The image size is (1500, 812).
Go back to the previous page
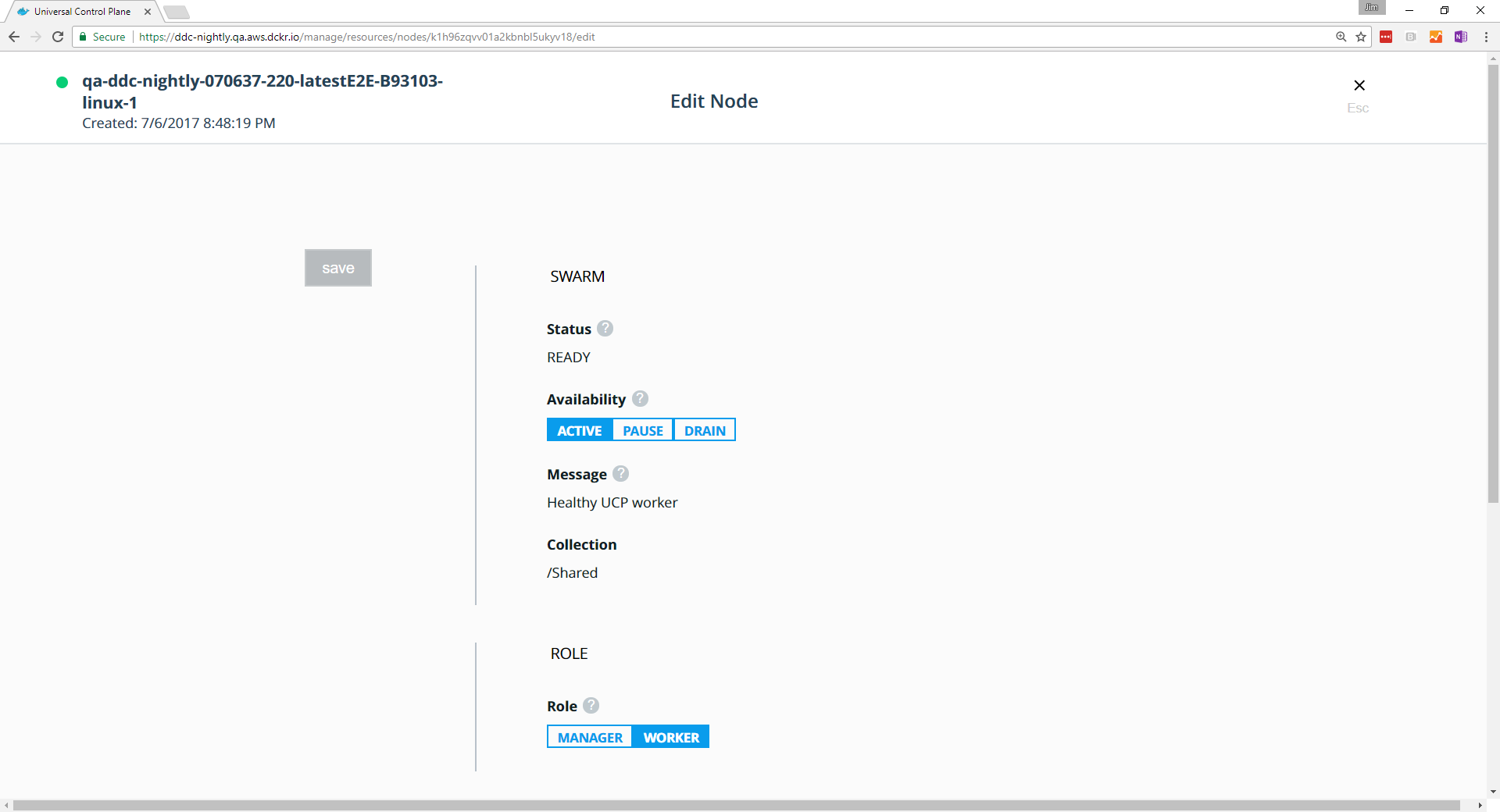click(14, 37)
